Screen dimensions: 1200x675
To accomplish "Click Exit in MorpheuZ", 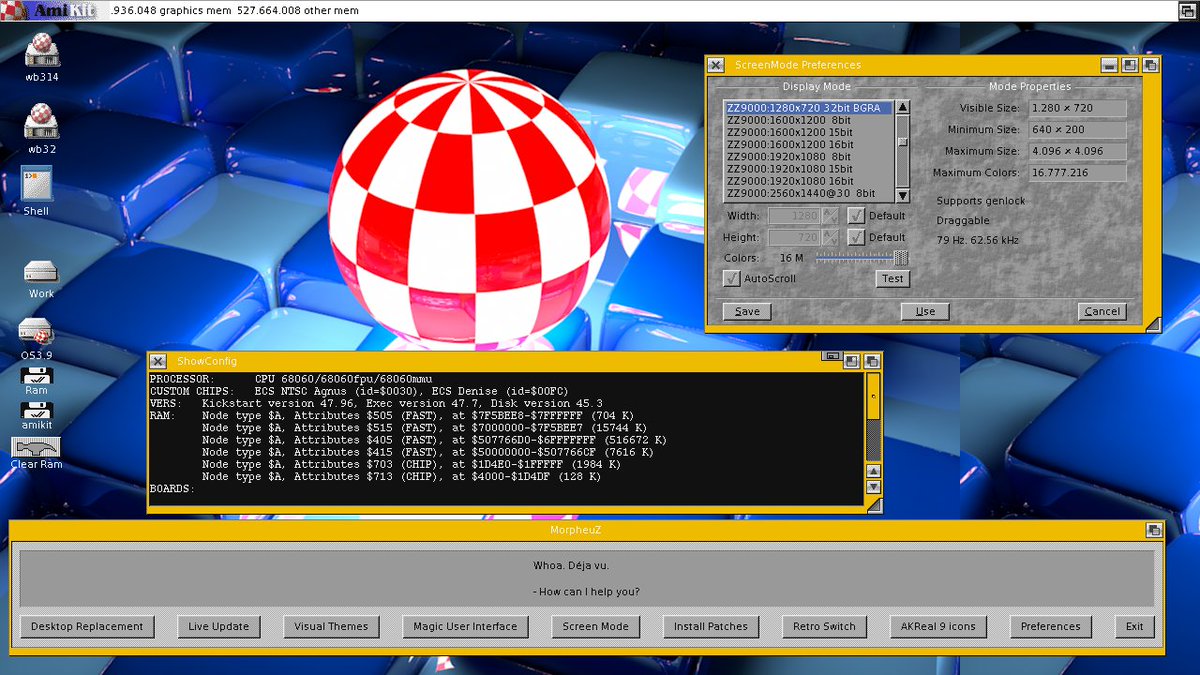I will pos(1134,626).
